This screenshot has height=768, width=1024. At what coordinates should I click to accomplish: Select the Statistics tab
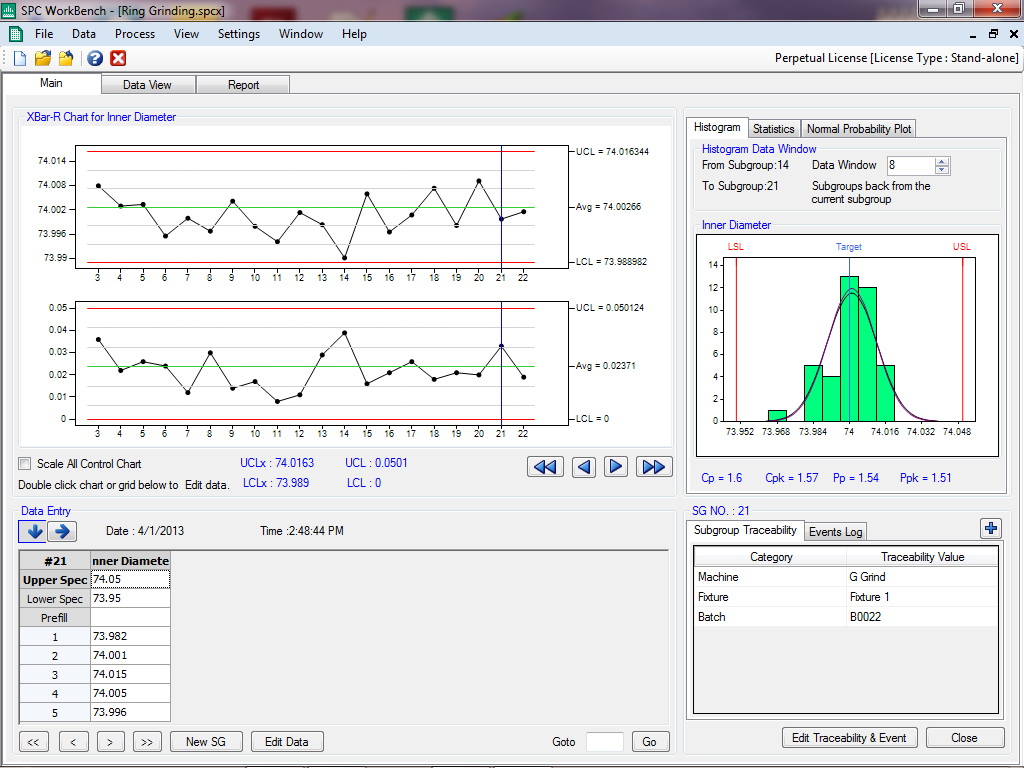click(x=774, y=129)
